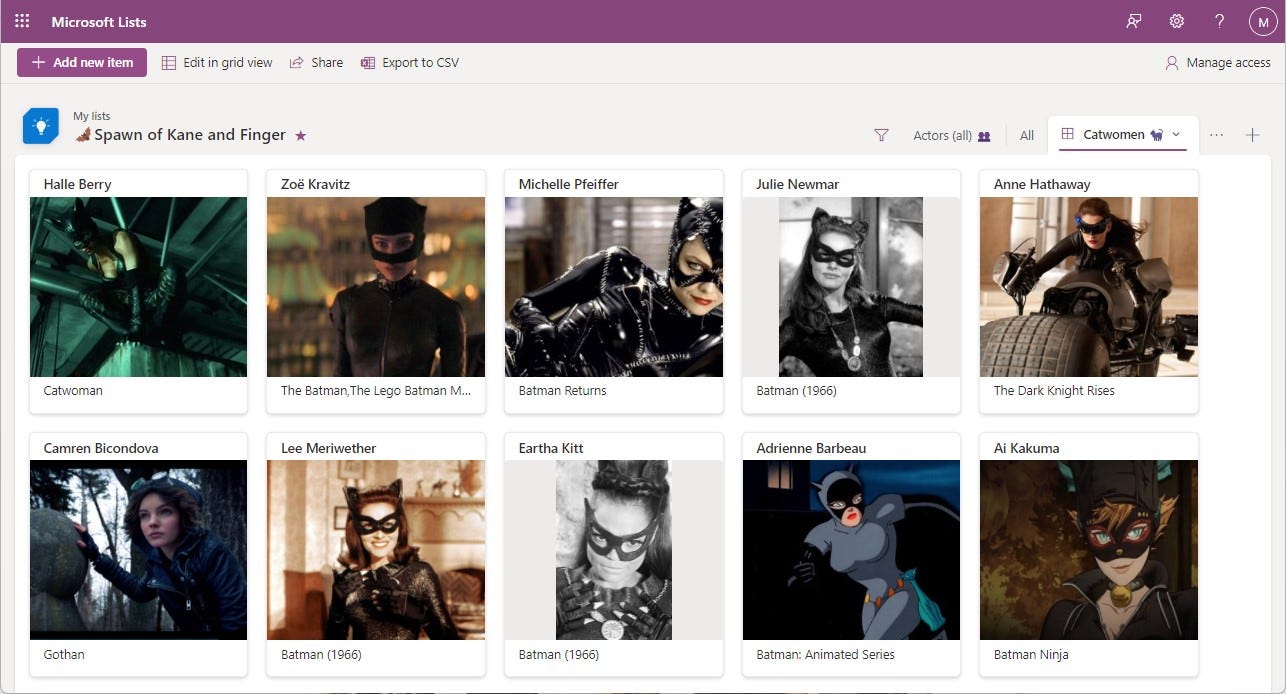Open the Ai Kakuma card image
The width and height of the screenshot is (1286, 694).
1089,550
